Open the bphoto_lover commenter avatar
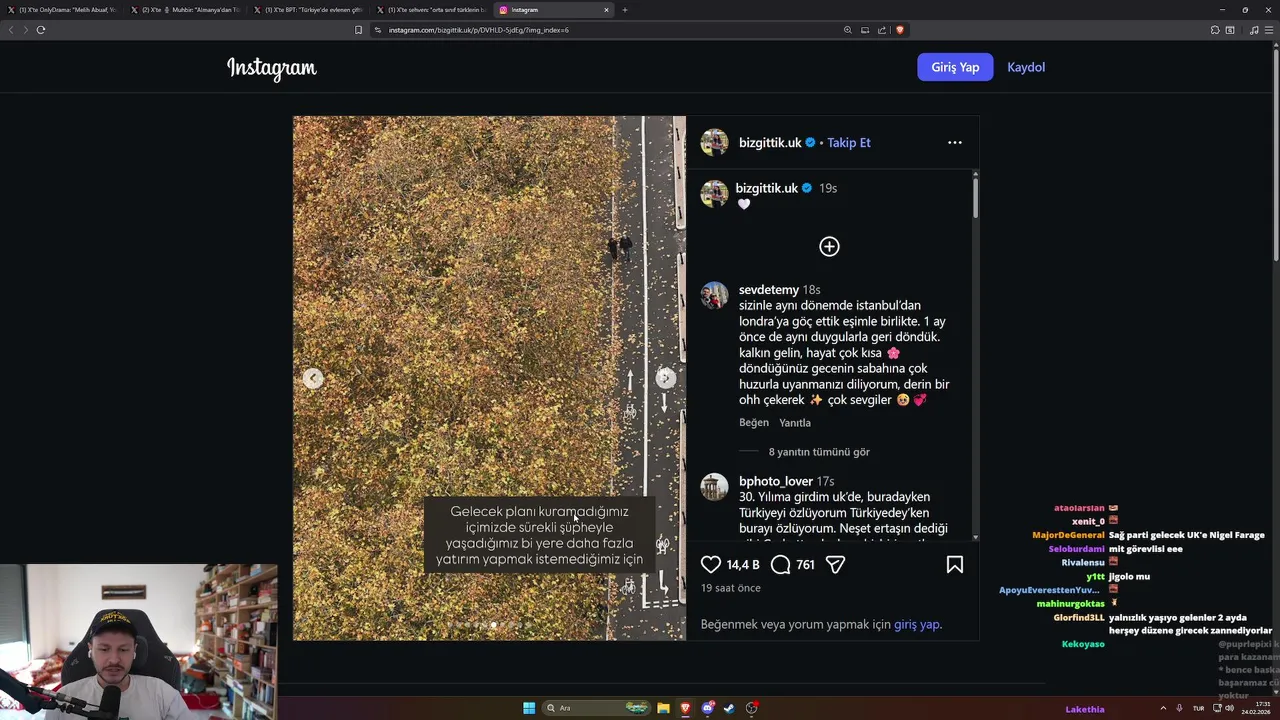 click(x=714, y=487)
